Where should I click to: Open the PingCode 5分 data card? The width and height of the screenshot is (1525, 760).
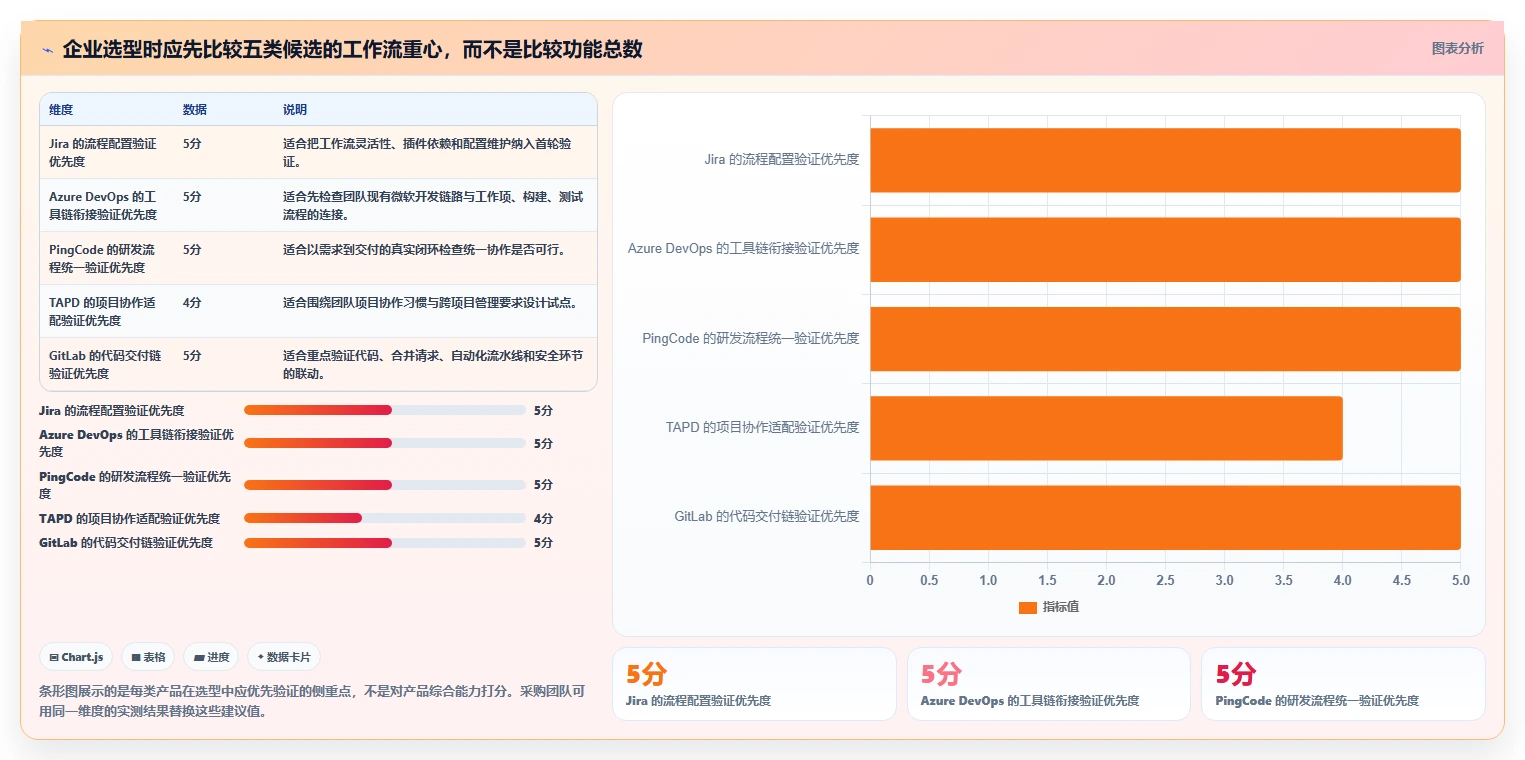tap(1343, 684)
